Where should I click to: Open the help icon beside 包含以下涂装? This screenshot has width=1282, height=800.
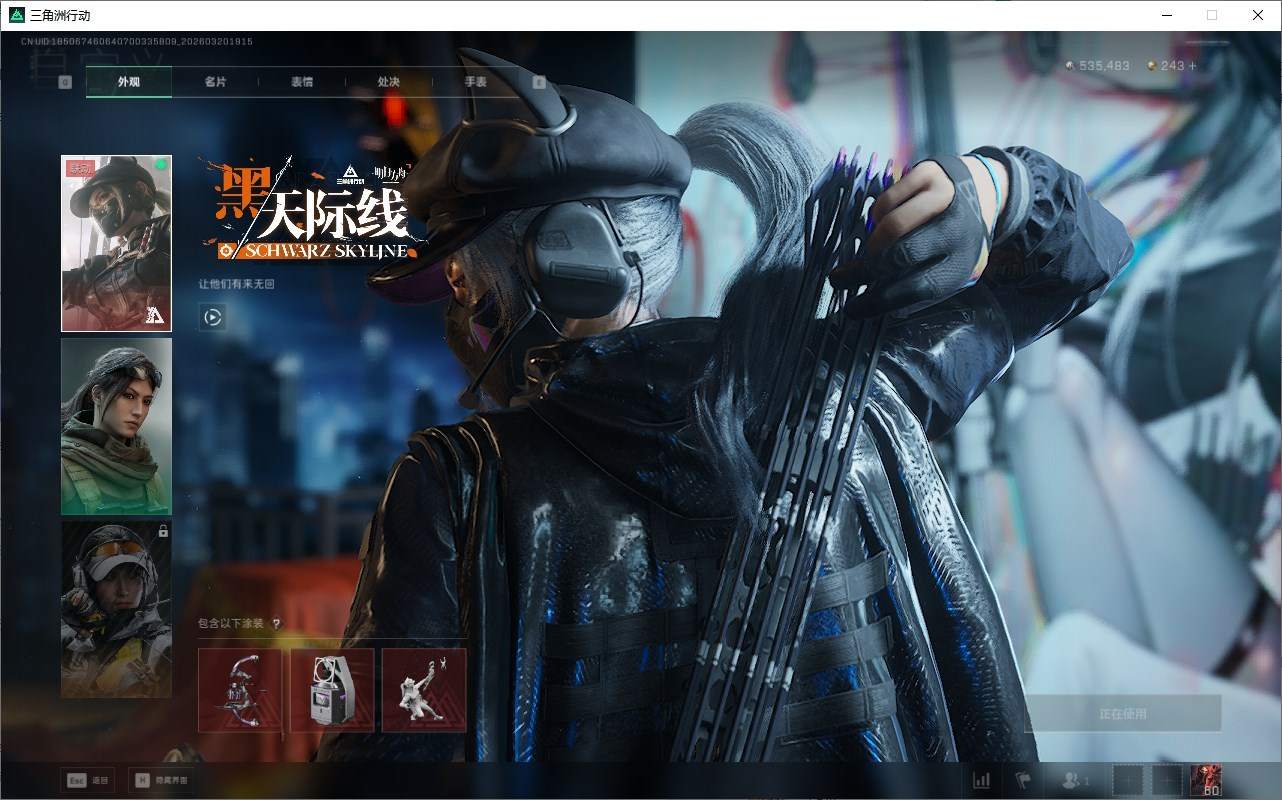276,624
